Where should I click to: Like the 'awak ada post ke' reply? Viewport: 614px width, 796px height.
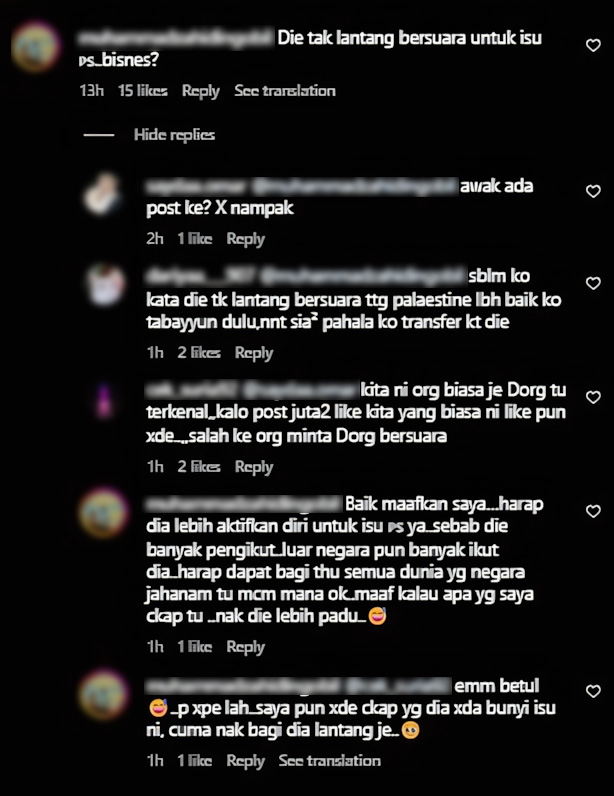tap(593, 191)
